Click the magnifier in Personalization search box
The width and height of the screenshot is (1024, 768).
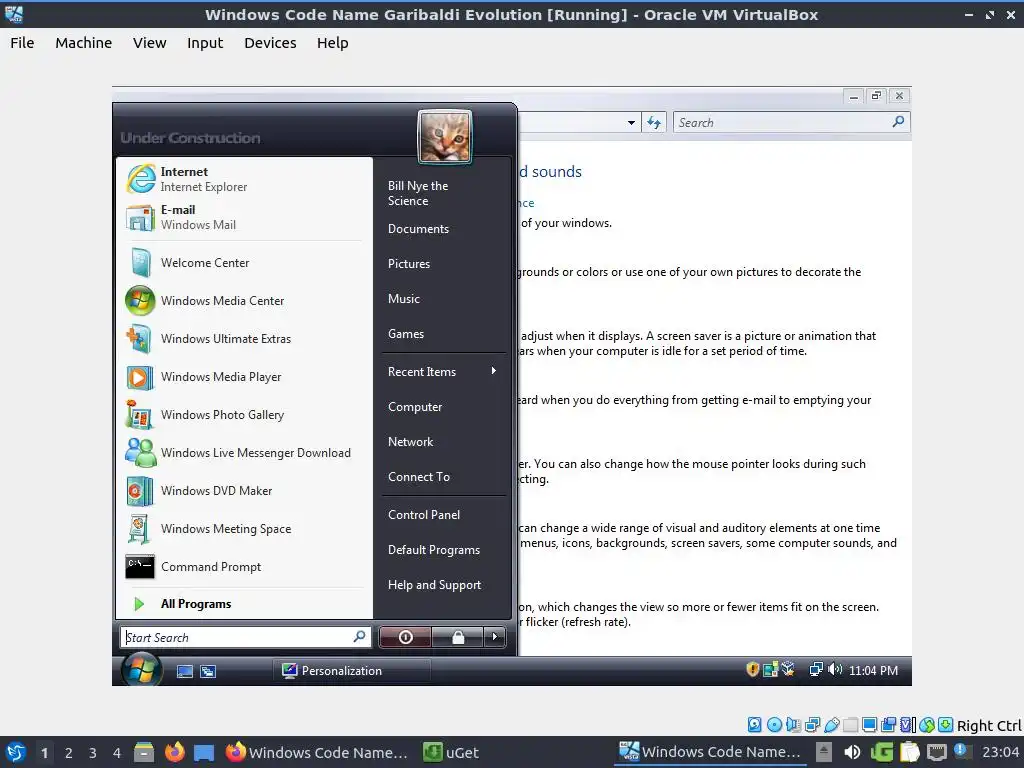[898, 121]
